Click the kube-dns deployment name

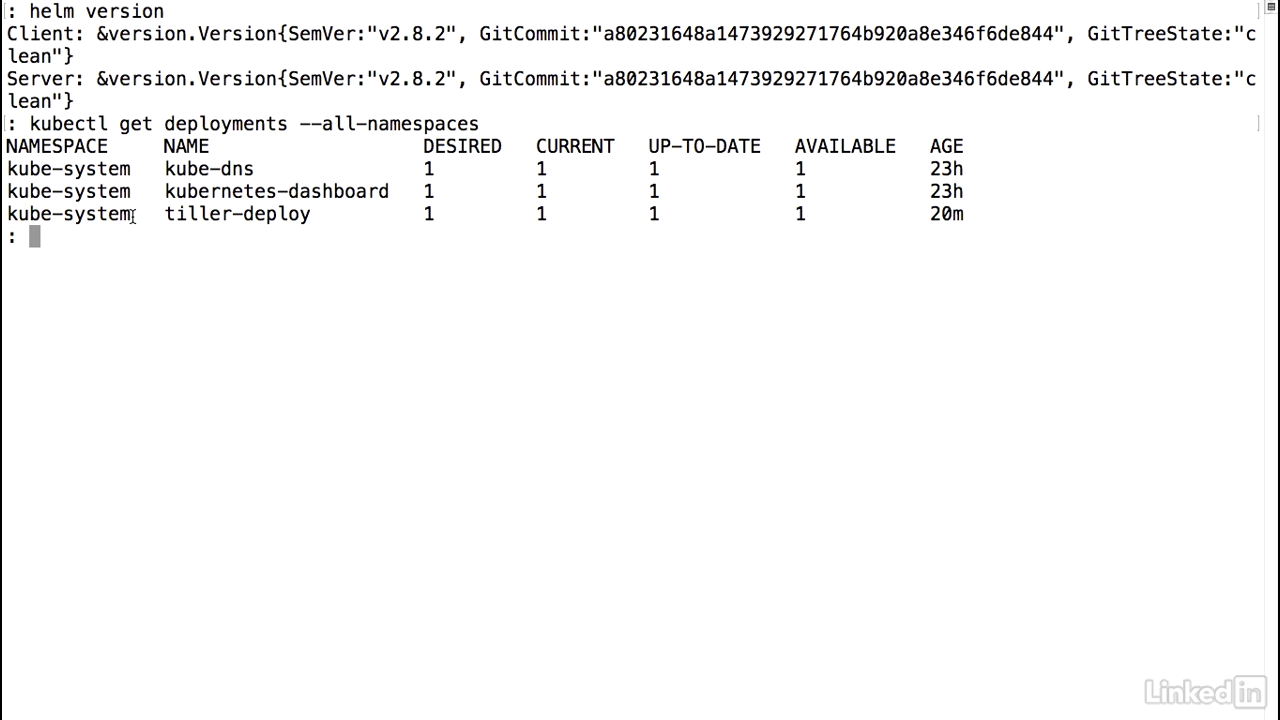point(209,169)
